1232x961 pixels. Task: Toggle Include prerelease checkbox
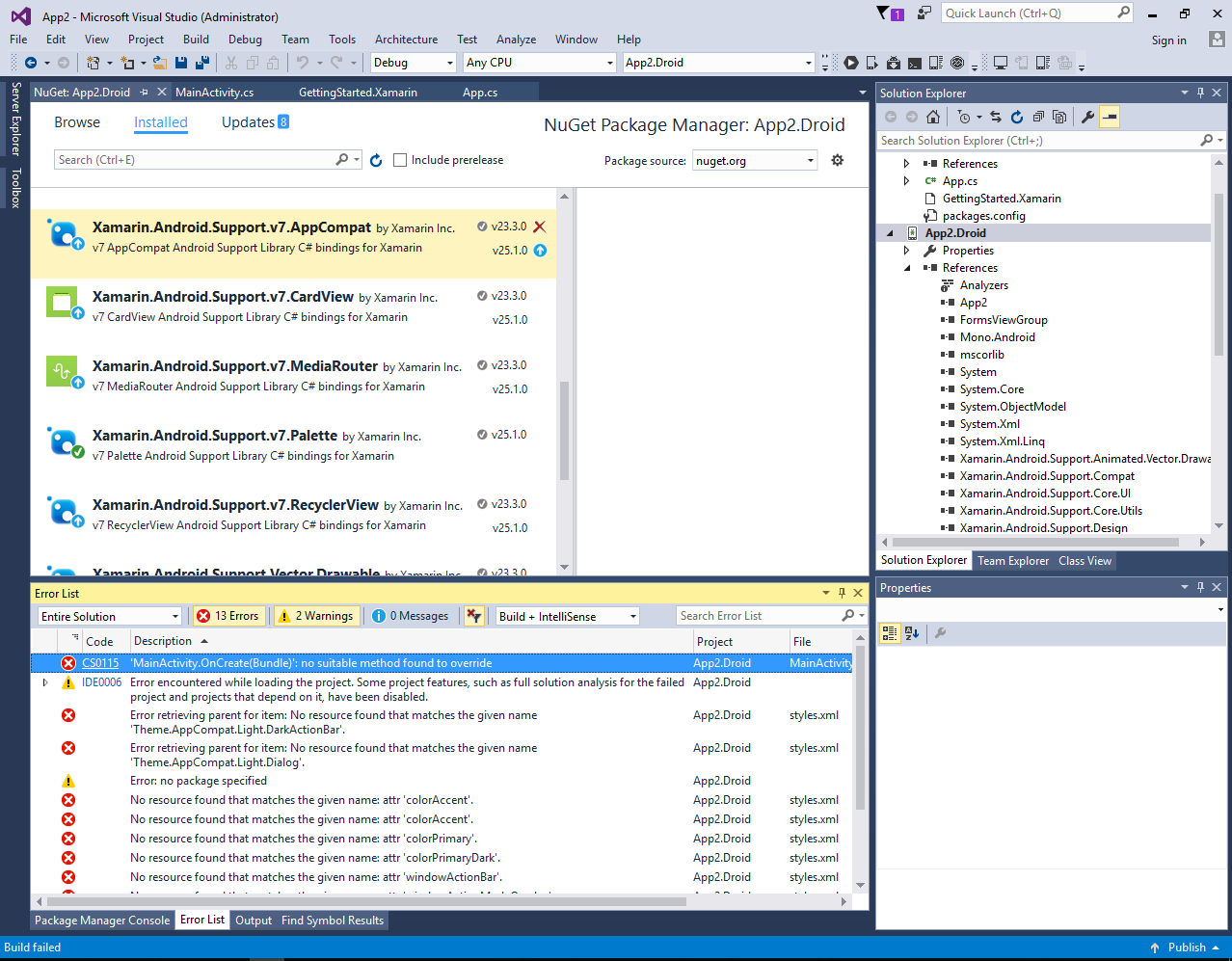click(x=400, y=160)
